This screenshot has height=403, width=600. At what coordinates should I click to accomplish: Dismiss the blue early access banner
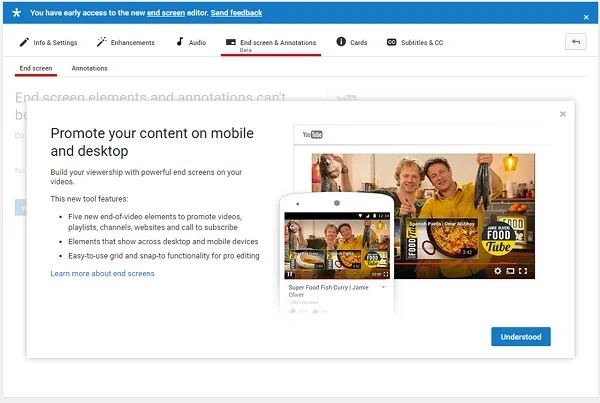click(x=586, y=16)
